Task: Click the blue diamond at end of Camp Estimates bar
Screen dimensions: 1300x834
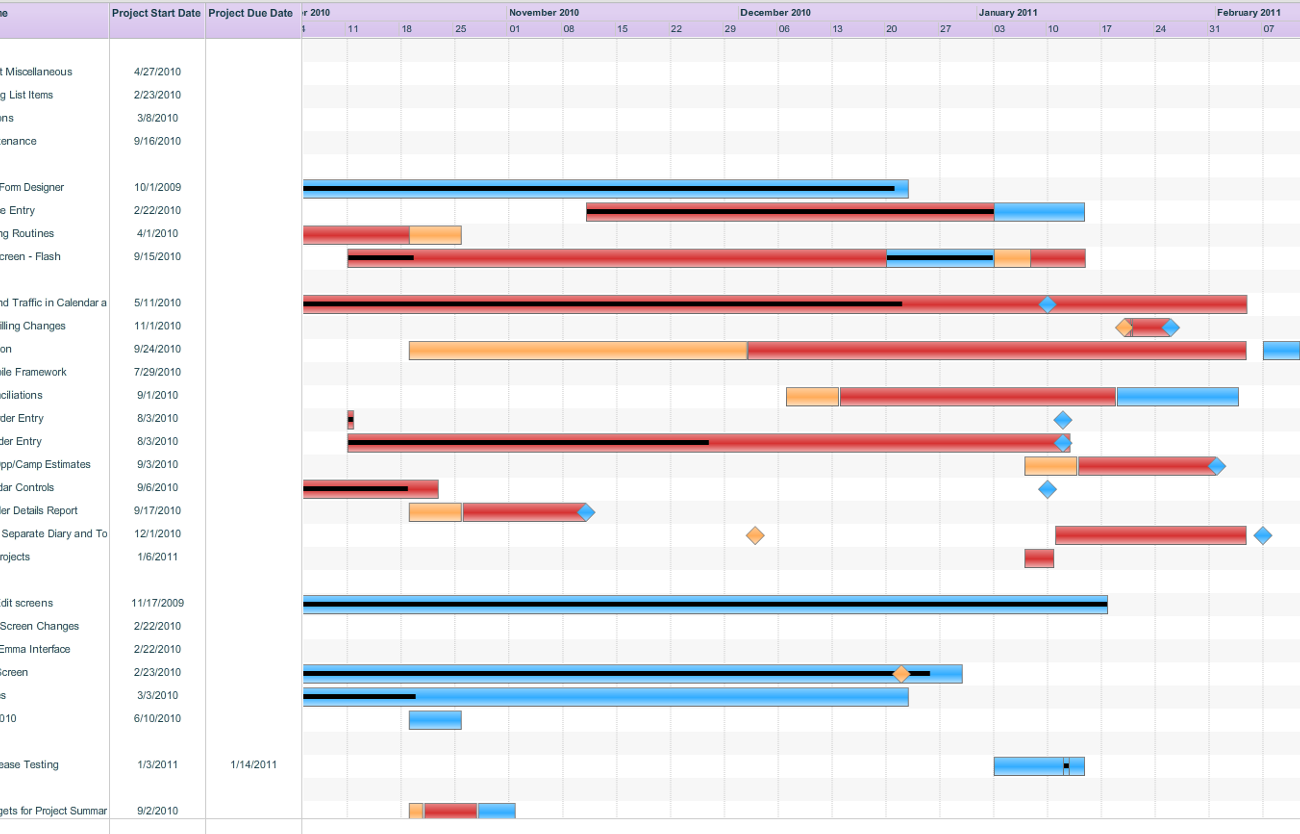Action: [x=1216, y=465]
